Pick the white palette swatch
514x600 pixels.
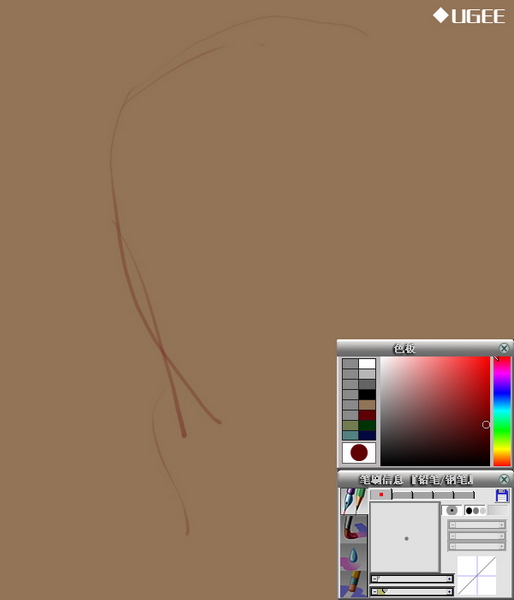(367, 364)
